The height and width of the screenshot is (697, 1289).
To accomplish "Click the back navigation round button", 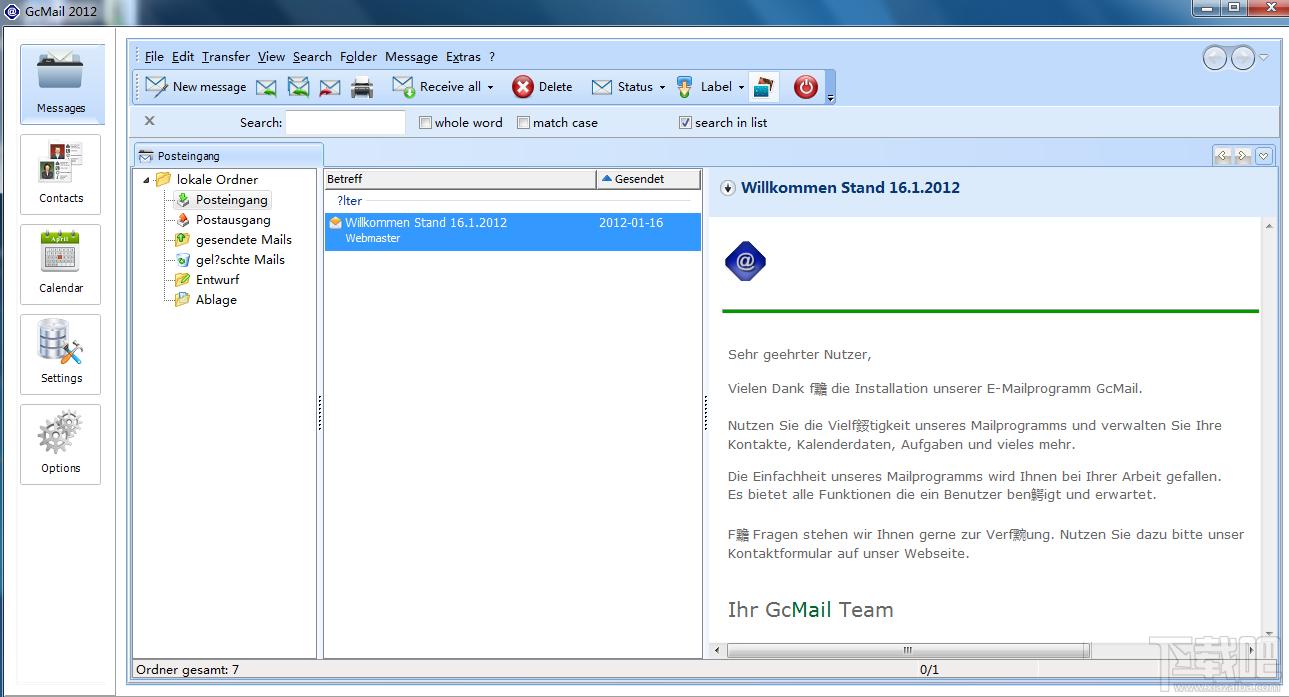I will click(x=1214, y=58).
